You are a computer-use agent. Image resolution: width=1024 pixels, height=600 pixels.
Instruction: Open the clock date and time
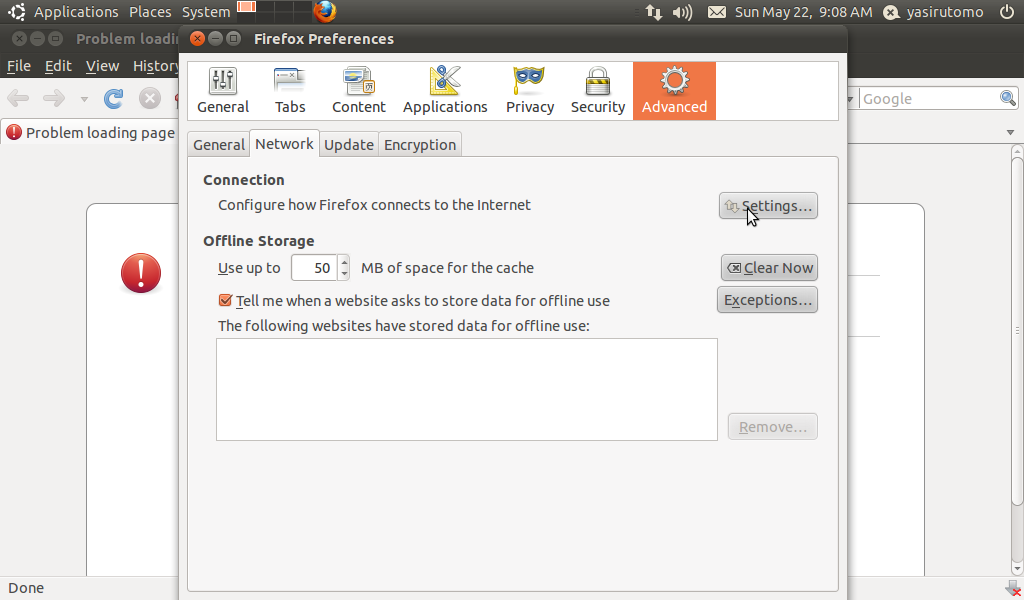click(803, 12)
